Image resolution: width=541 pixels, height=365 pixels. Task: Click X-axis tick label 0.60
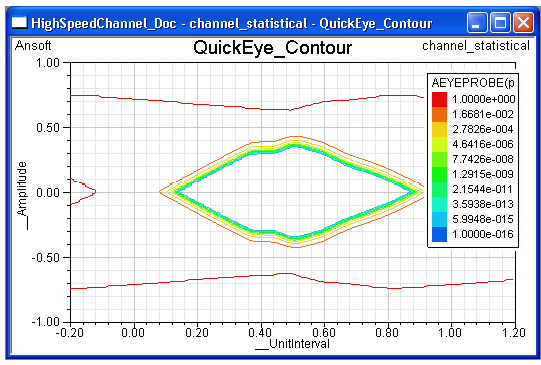pyautogui.click(x=324, y=333)
